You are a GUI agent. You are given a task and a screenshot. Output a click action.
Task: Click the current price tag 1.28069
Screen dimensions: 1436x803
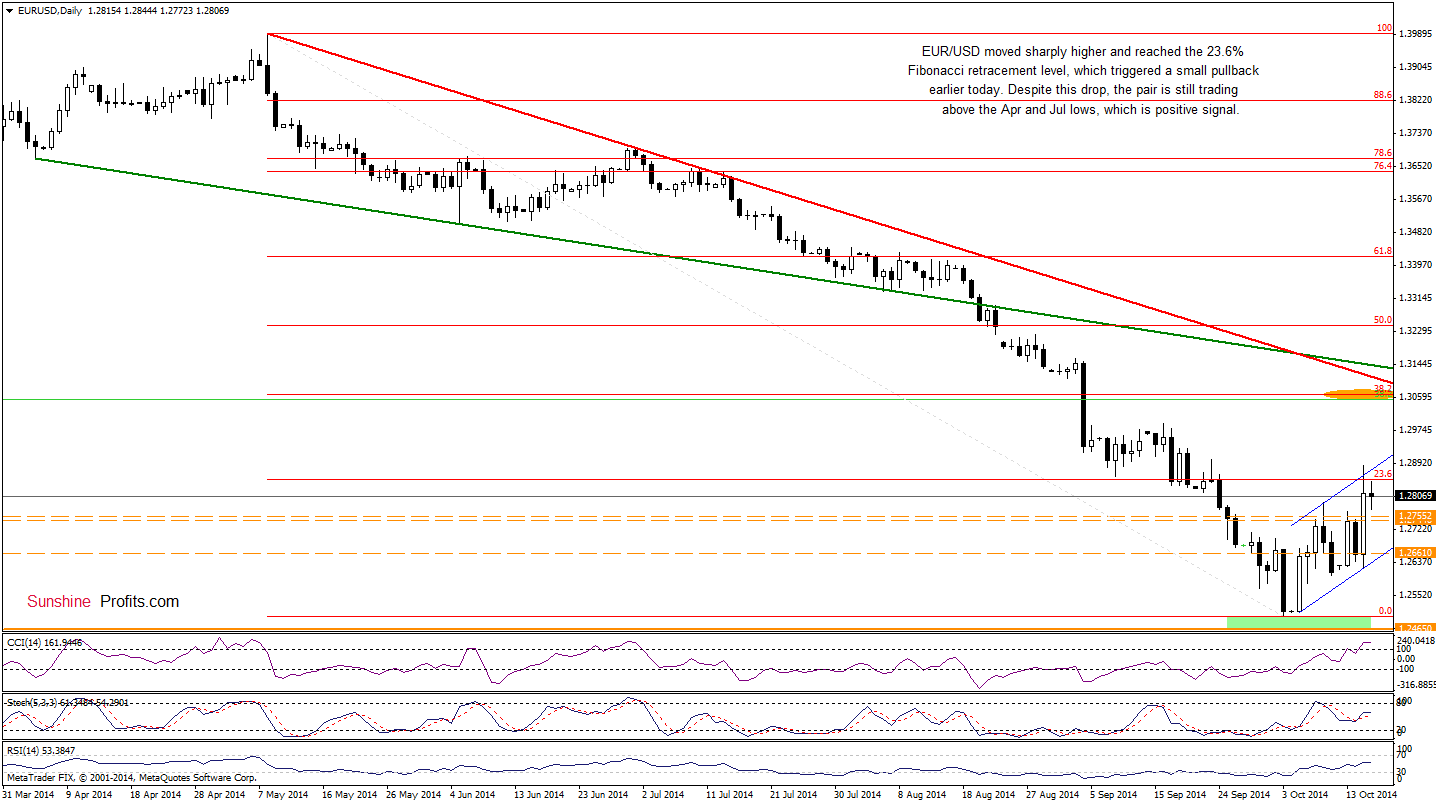coord(1416,495)
